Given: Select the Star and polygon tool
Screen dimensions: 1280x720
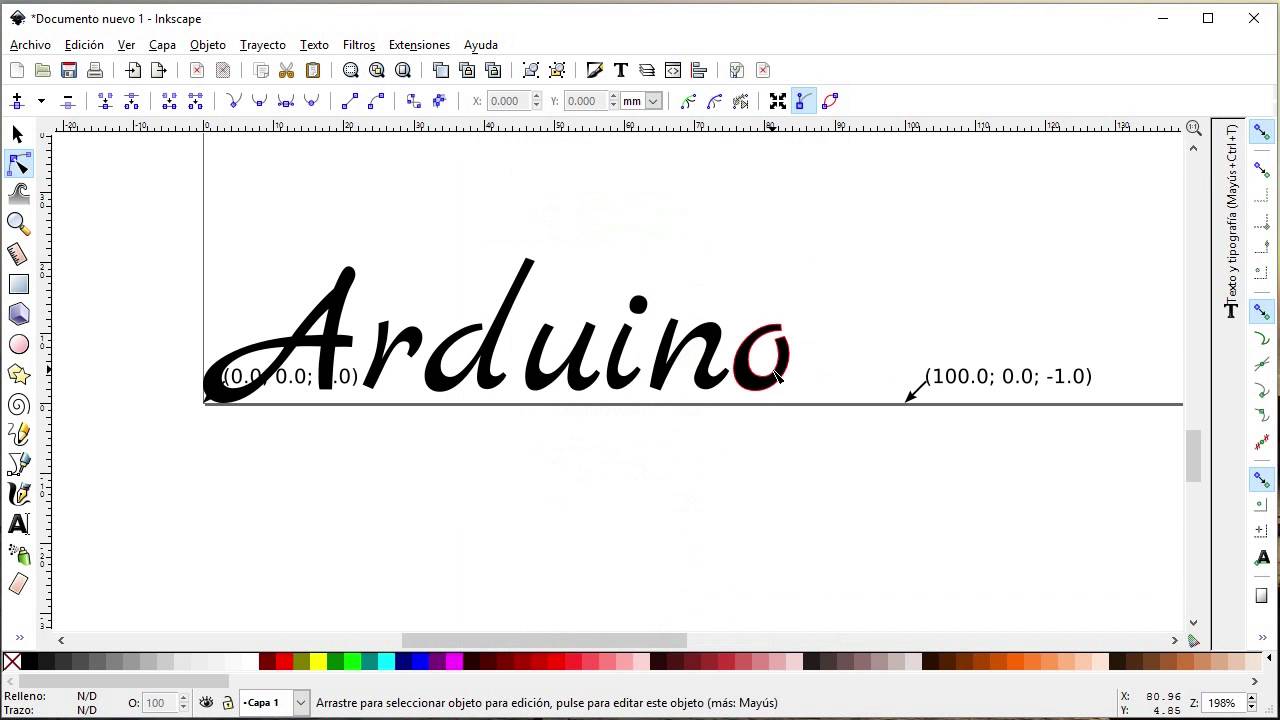Looking at the screenshot, I should click(18, 374).
